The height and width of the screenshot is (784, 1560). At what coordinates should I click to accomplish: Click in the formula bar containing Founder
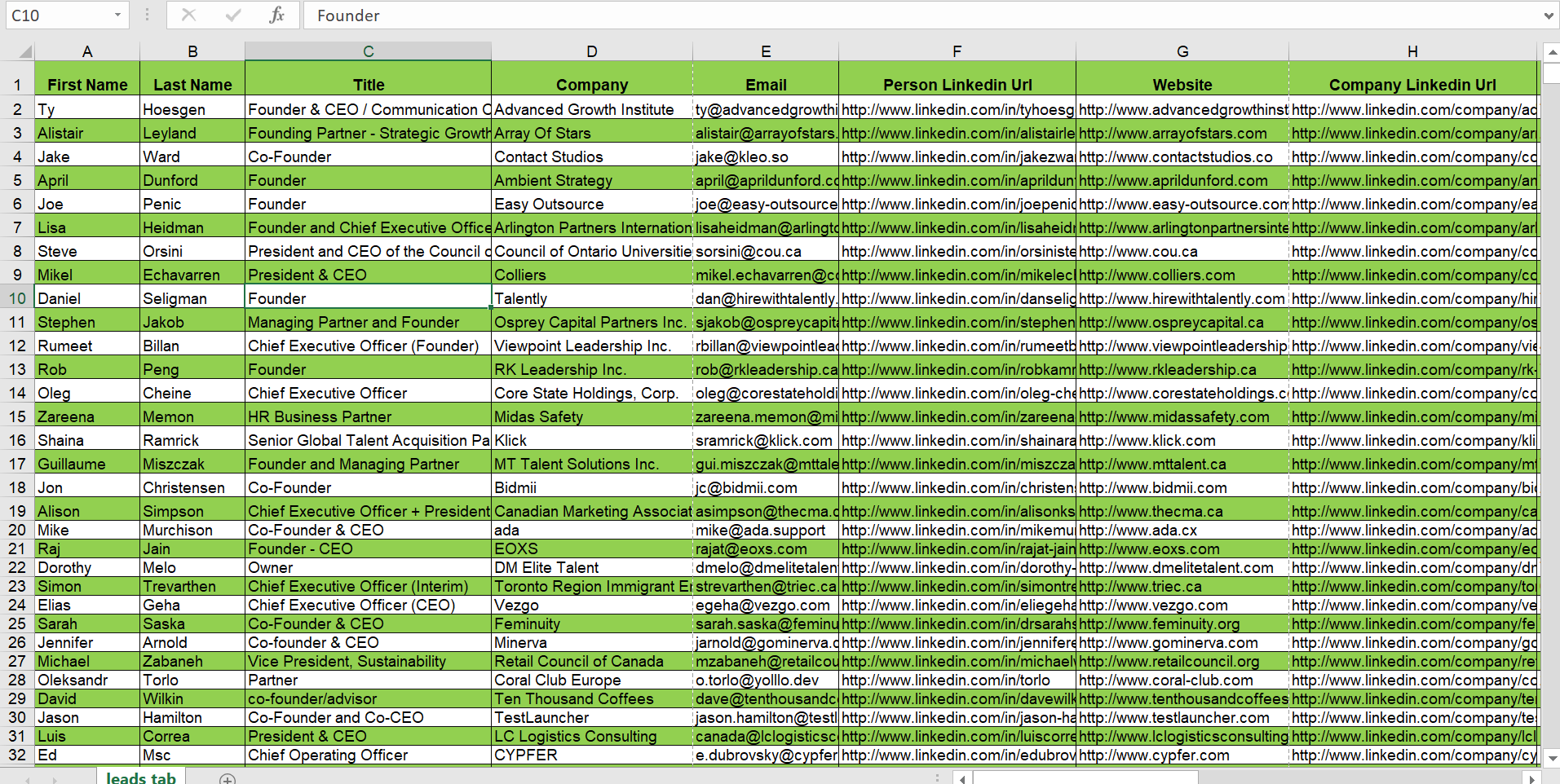point(921,15)
